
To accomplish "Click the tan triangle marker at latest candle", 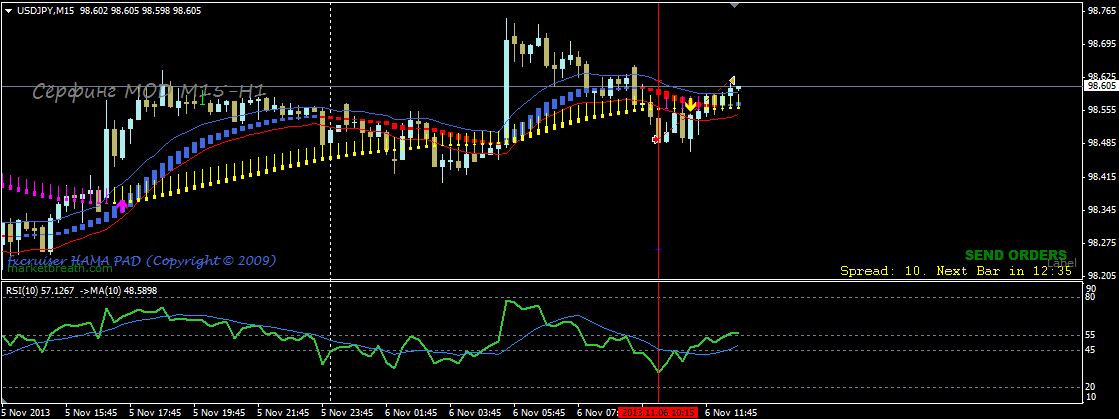I will click(731, 80).
